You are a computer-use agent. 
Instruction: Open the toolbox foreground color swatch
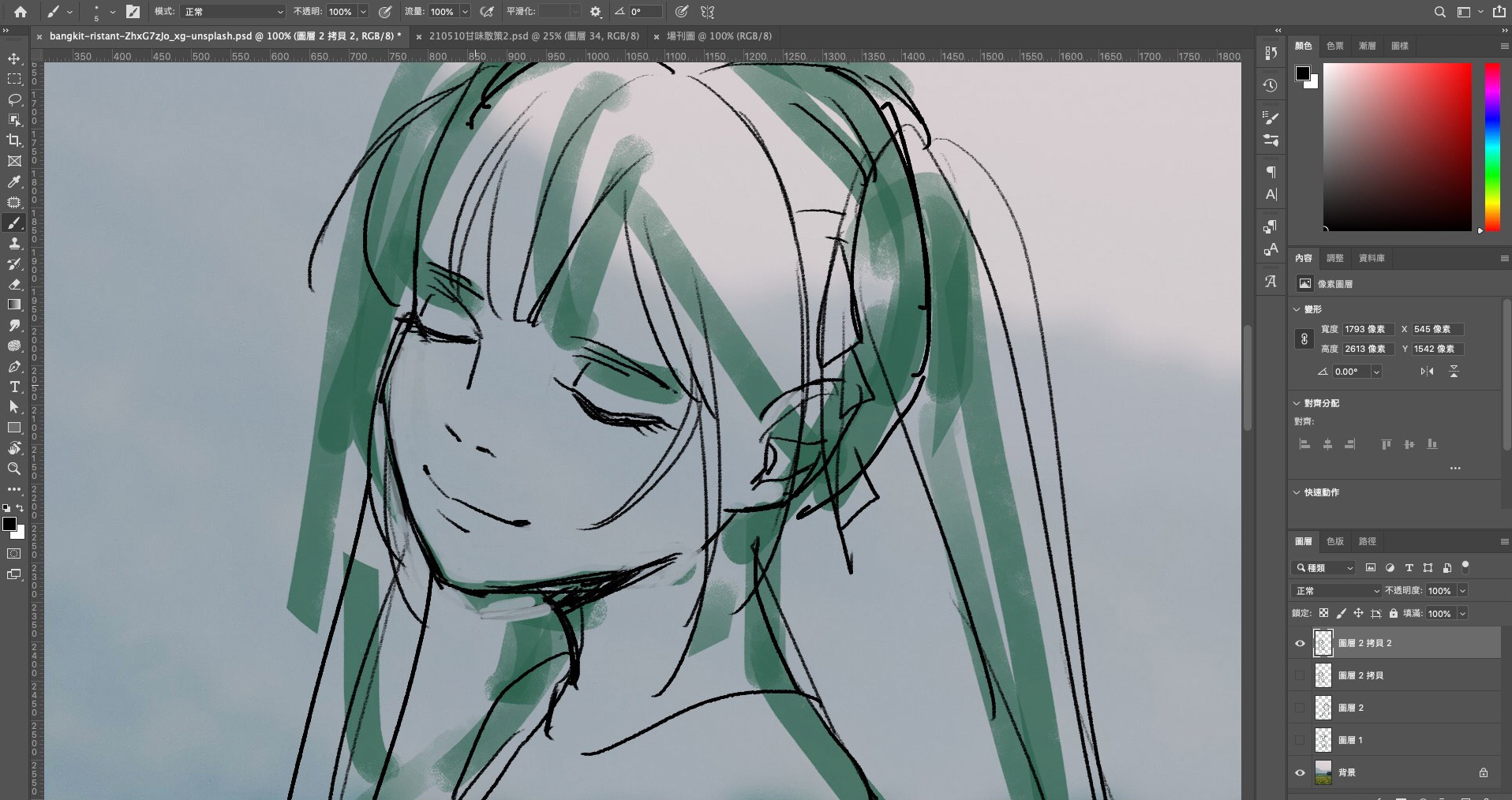coord(9,524)
